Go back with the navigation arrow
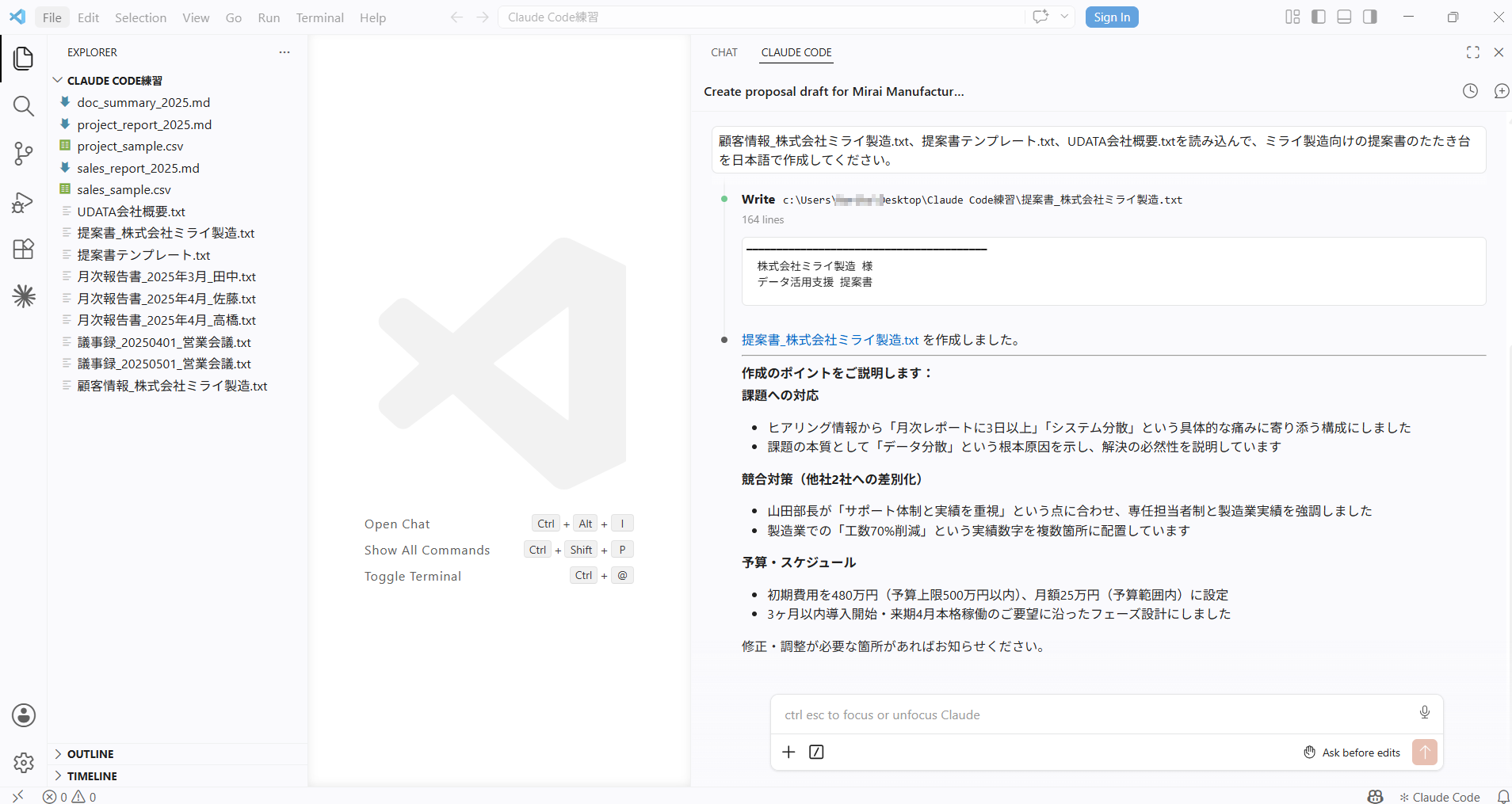Image resolution: width=1512 pixels, height=804 pixels. coord(456,17)
